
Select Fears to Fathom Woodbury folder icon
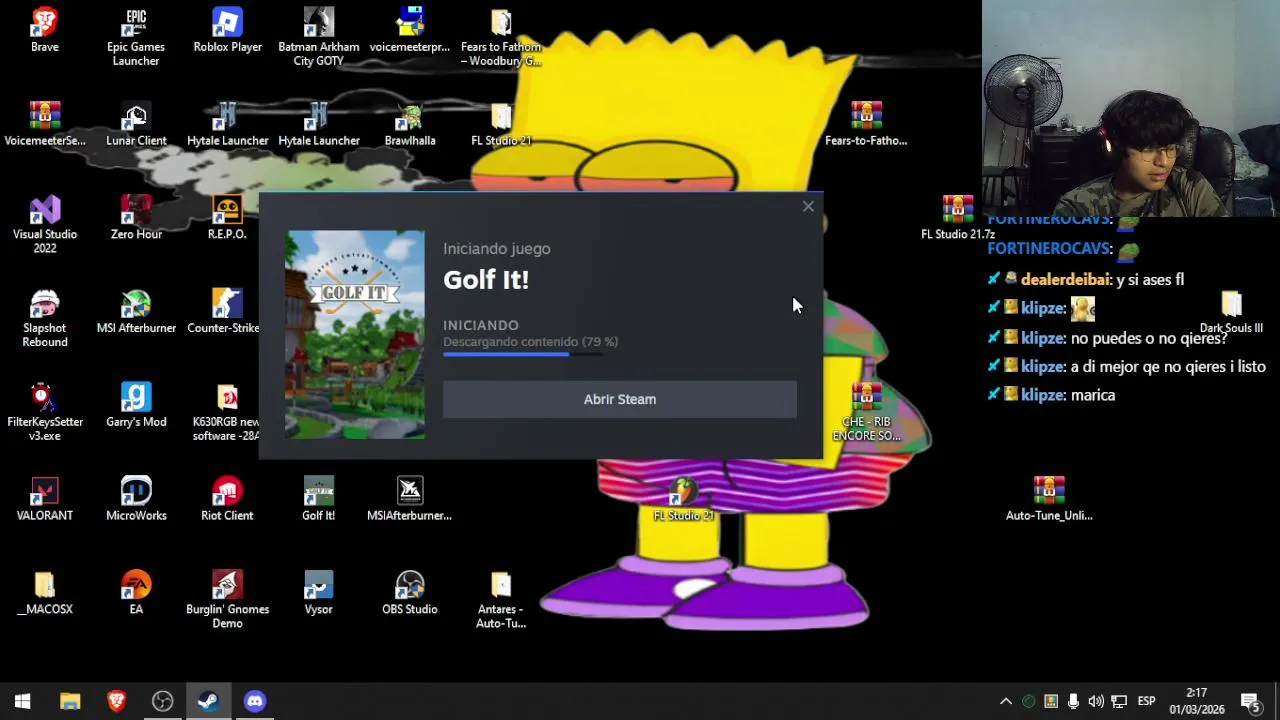point(501,38)
